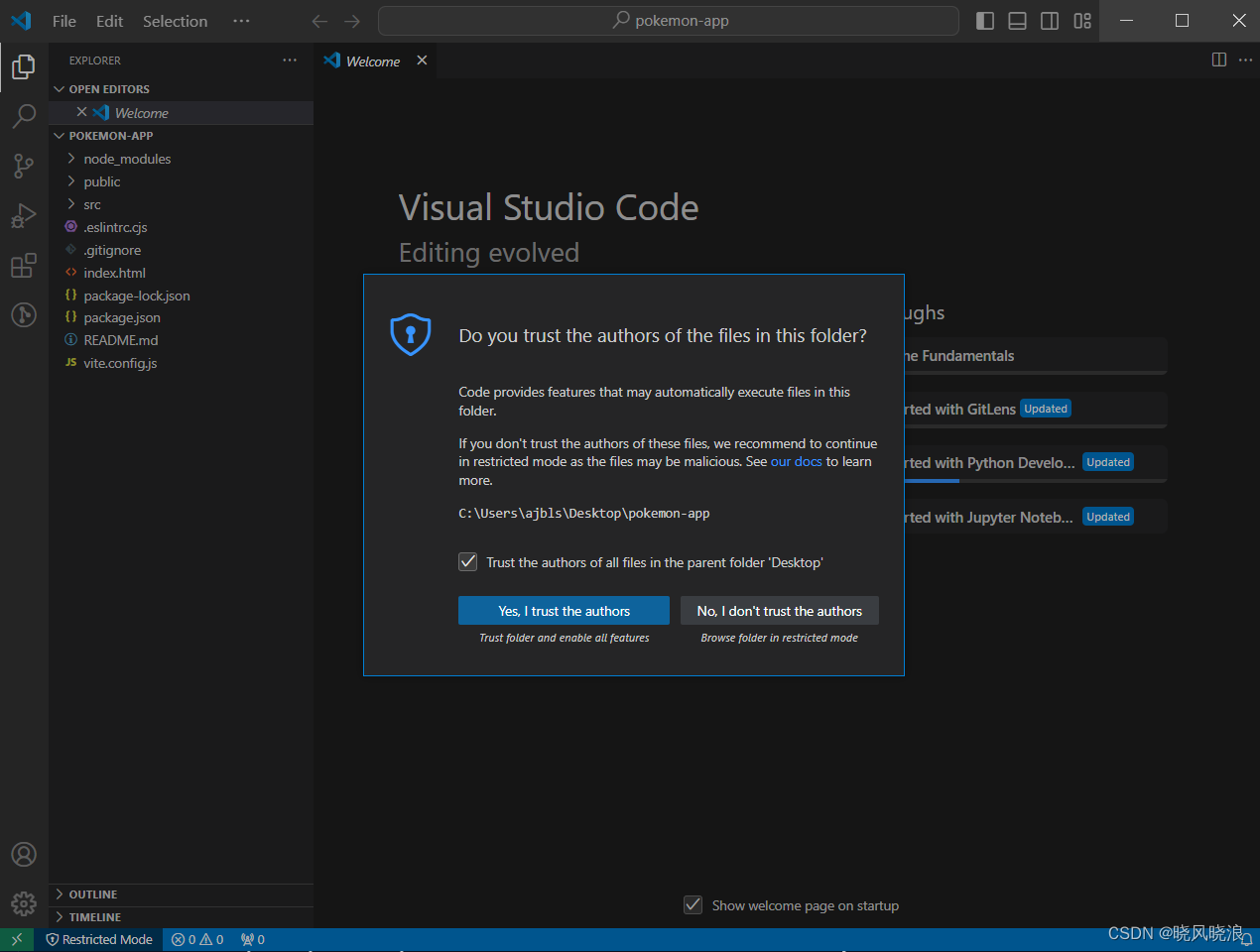
Task: Open the Accounts icon in activity bar
Action: (24, 854)
